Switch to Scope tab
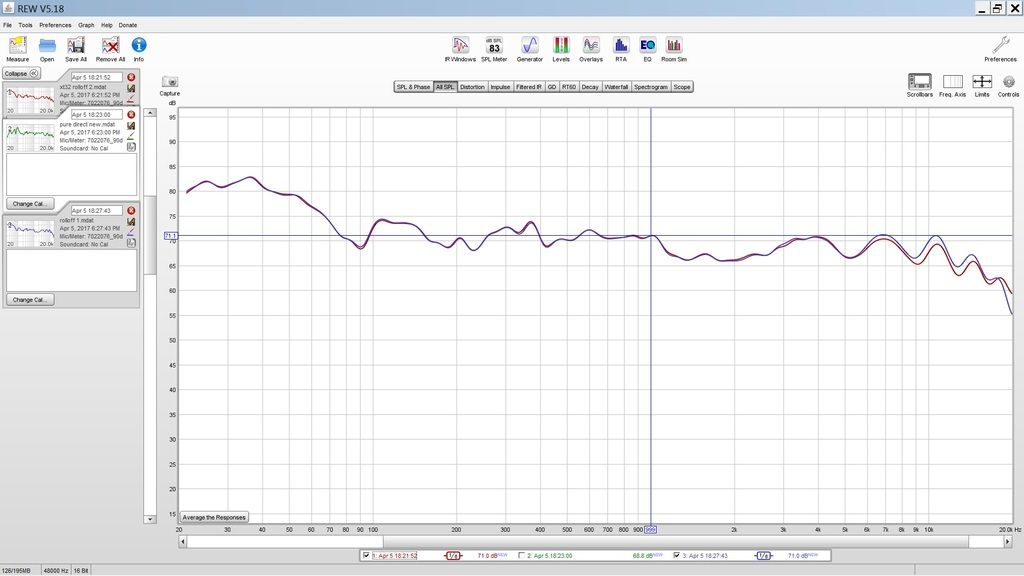 click(x=682, y=87)
